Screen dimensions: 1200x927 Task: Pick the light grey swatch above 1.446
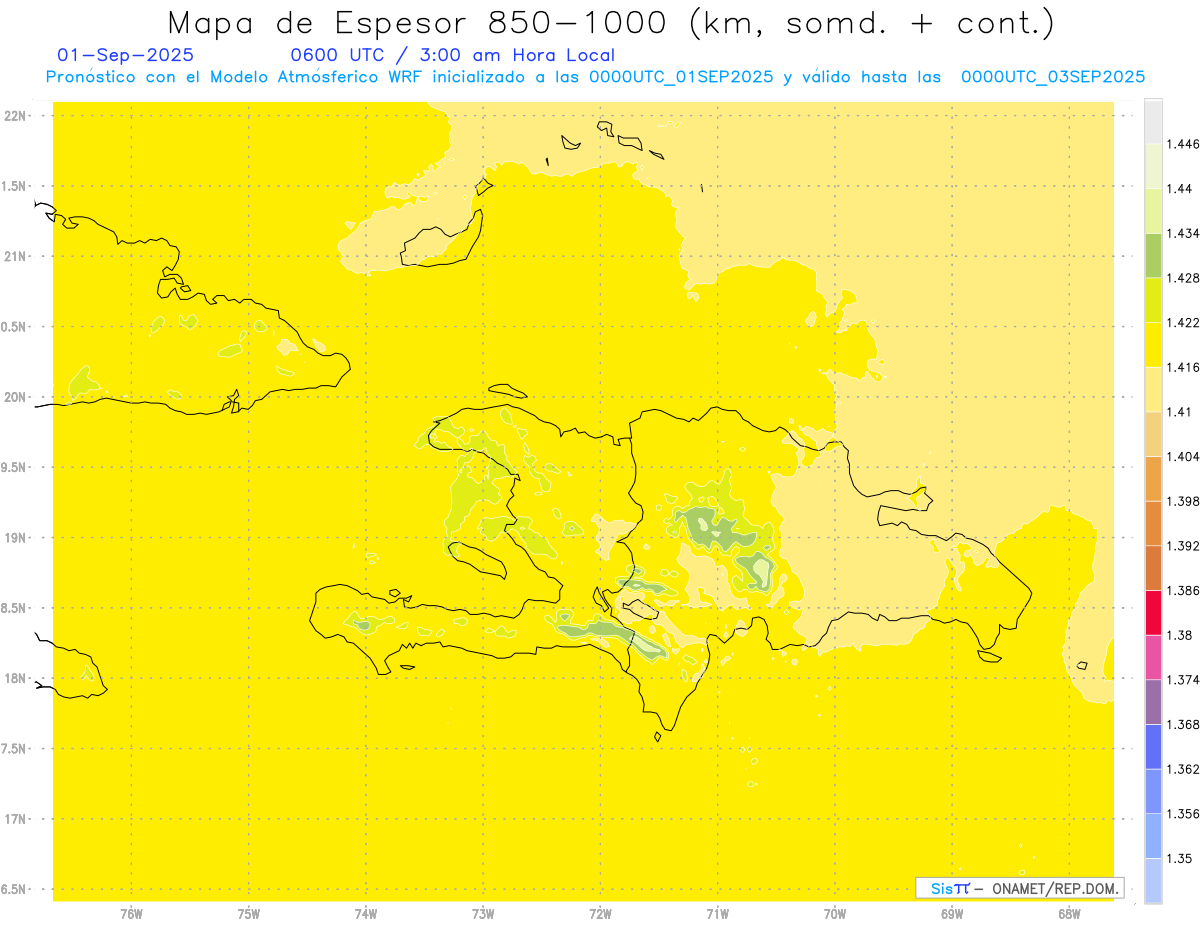1153,121
